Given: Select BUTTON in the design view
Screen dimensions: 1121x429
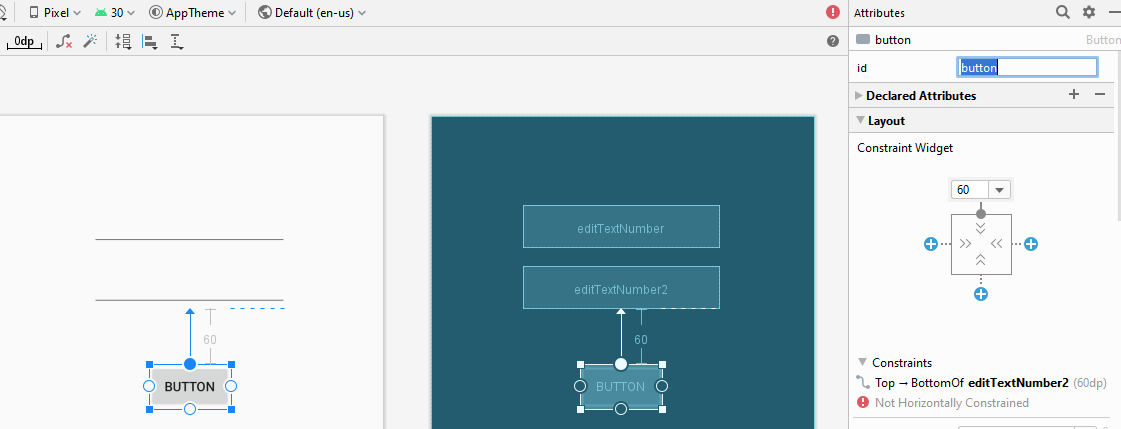Looking at the screenshot, I should click(189, 387).
